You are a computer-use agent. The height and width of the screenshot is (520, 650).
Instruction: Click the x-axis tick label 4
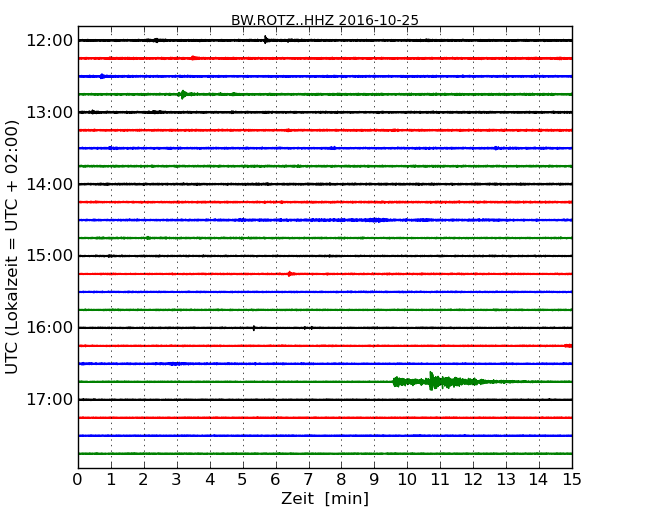[210, 480]
